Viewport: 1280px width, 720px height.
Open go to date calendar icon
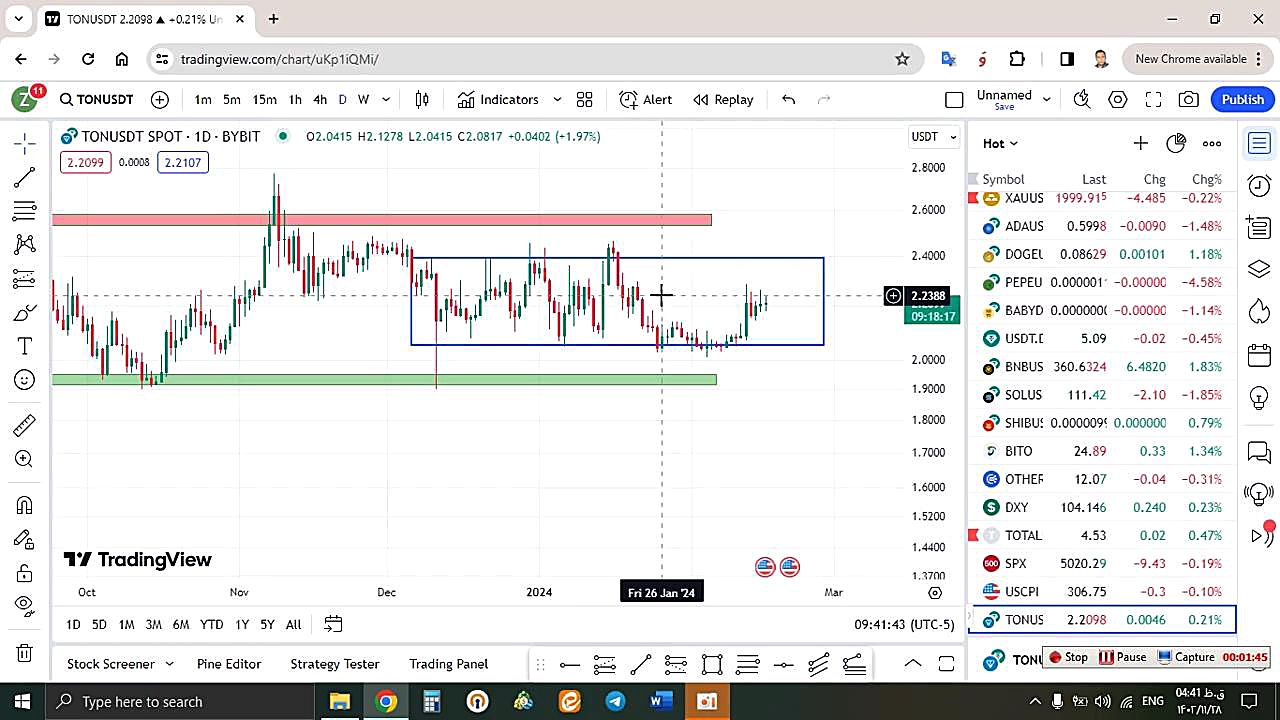point(333,624)
